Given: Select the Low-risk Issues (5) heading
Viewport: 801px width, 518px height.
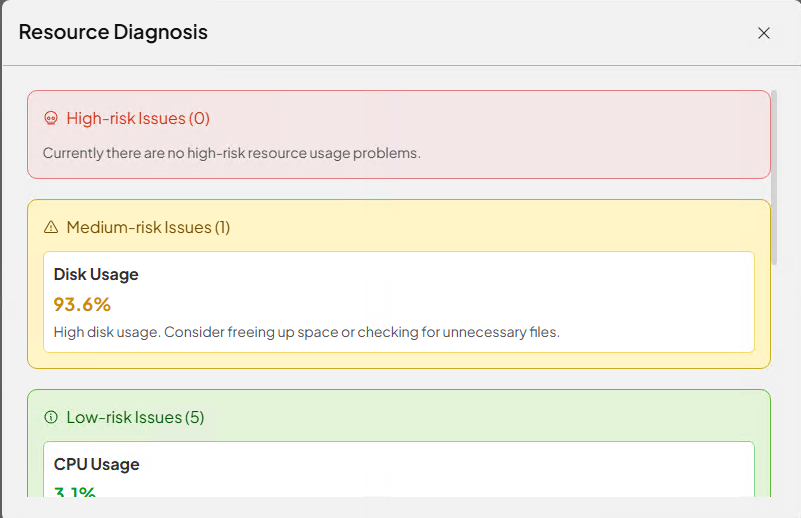Looking at the screenshot, I should 135,417.
